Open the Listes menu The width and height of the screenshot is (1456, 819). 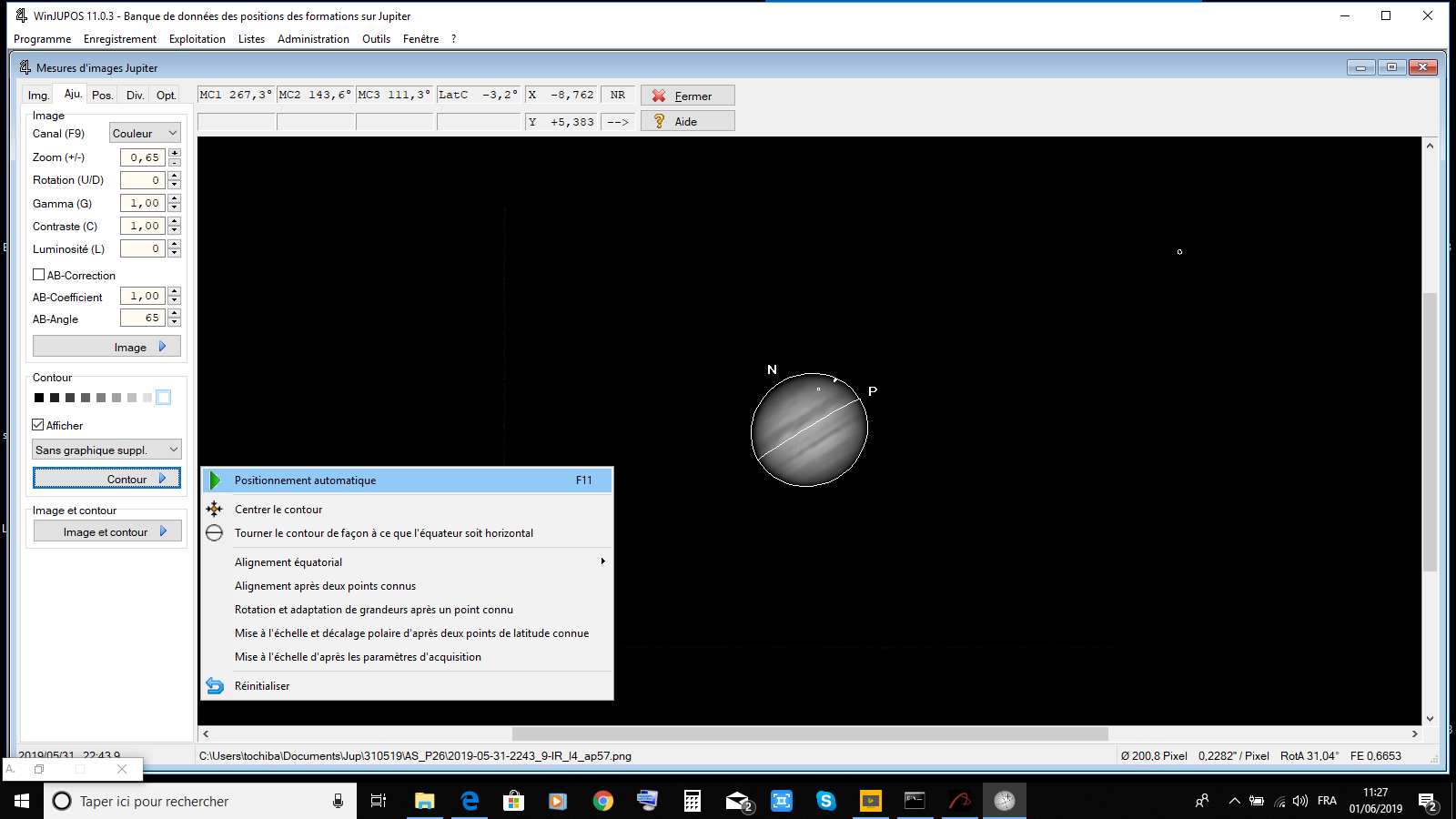(x=251, y=39)
